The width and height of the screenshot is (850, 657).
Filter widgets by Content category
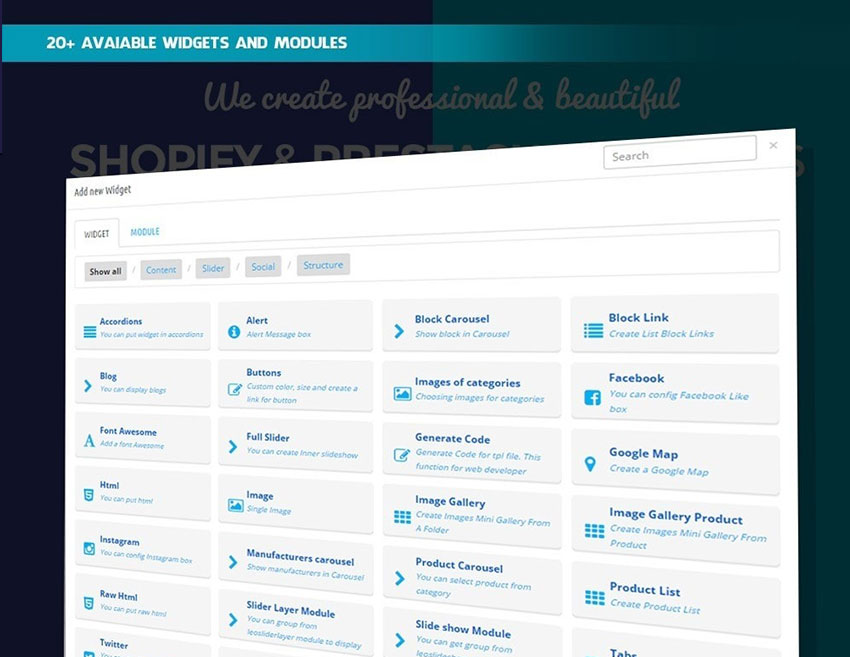161,270
